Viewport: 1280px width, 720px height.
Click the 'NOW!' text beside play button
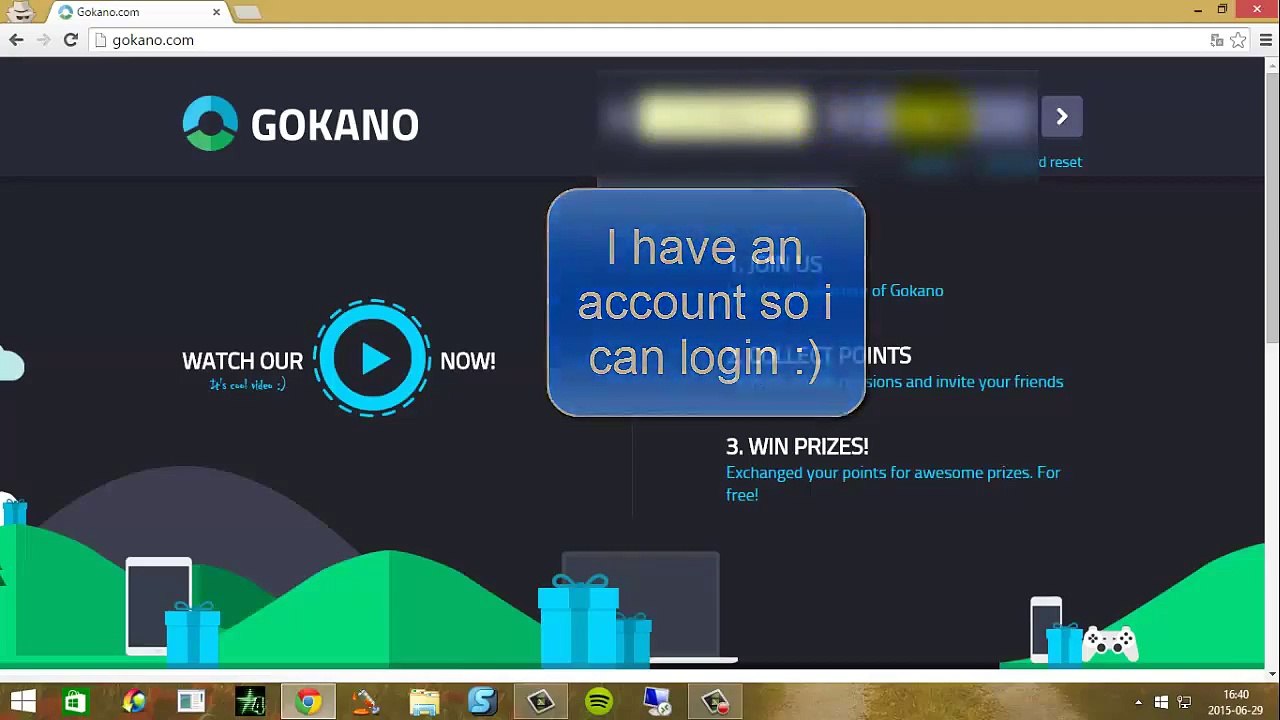pyautogui.click(x=467, y=361)
